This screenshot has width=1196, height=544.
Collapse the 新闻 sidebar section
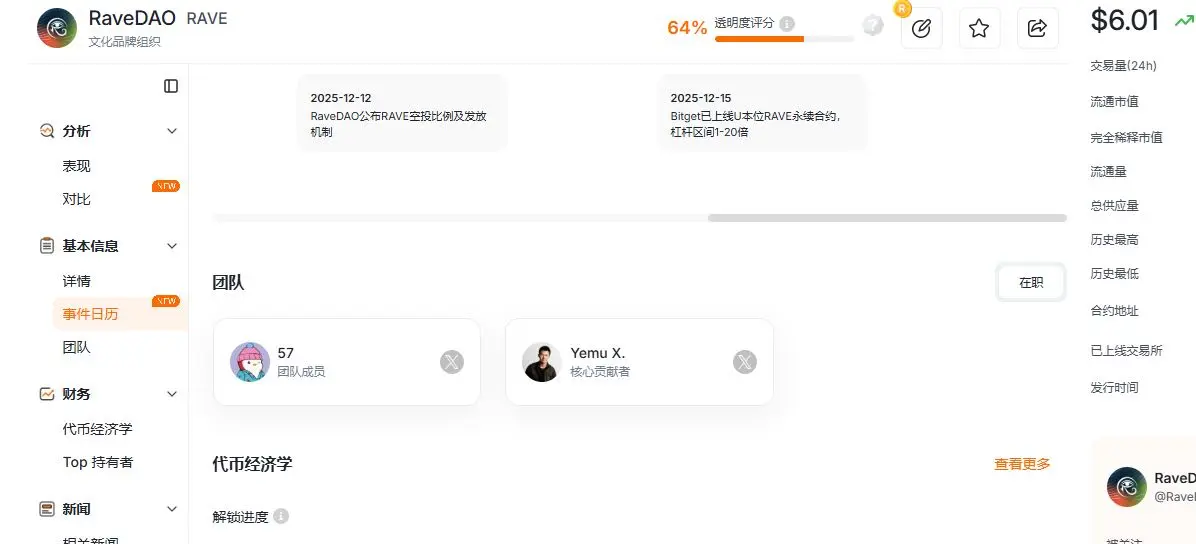[x=172, y=509]
